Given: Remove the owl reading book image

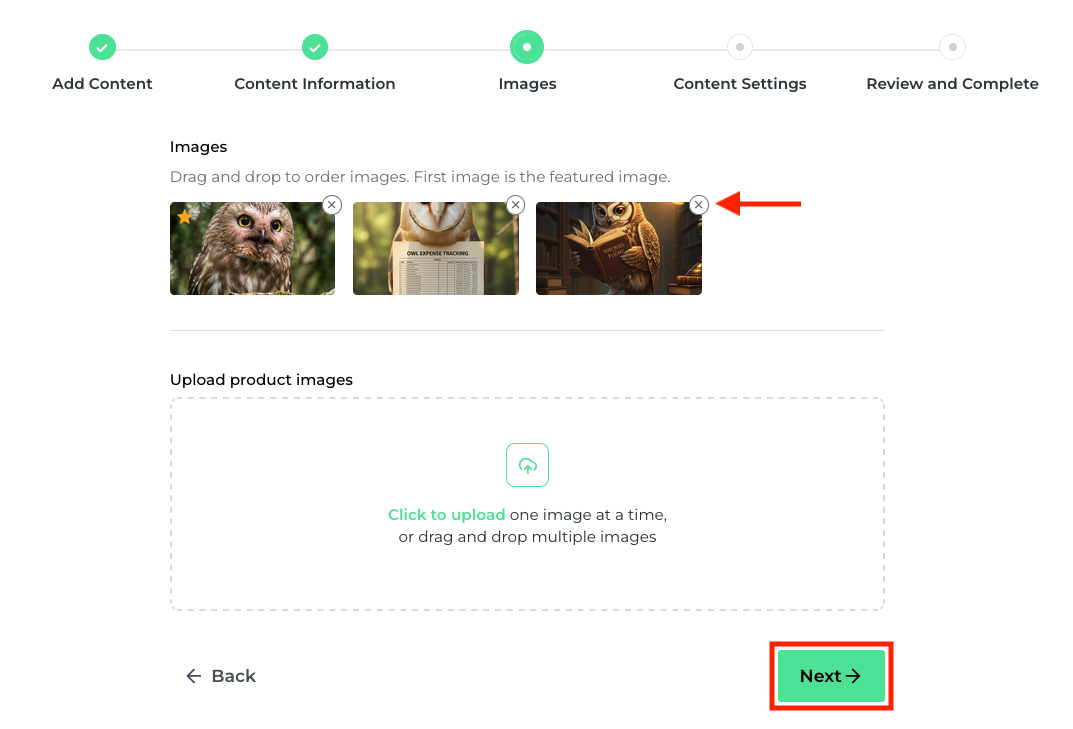Looking at the screenshot, I should pos(699,205).
